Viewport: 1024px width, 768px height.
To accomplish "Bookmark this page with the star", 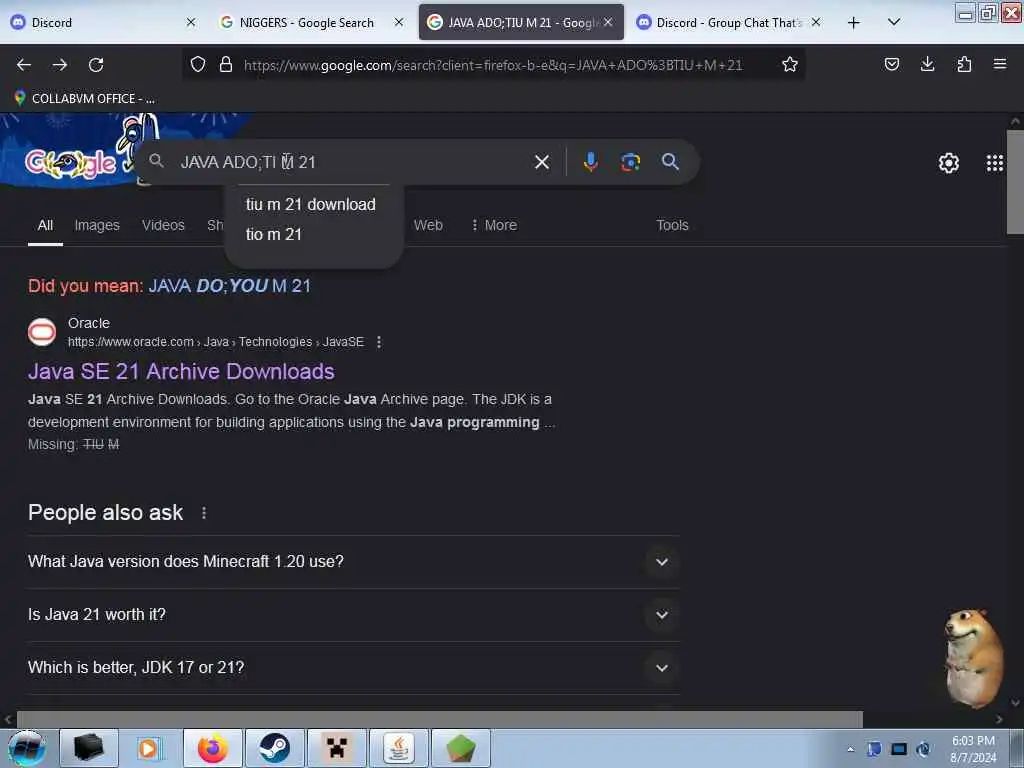I will [790, 64].
